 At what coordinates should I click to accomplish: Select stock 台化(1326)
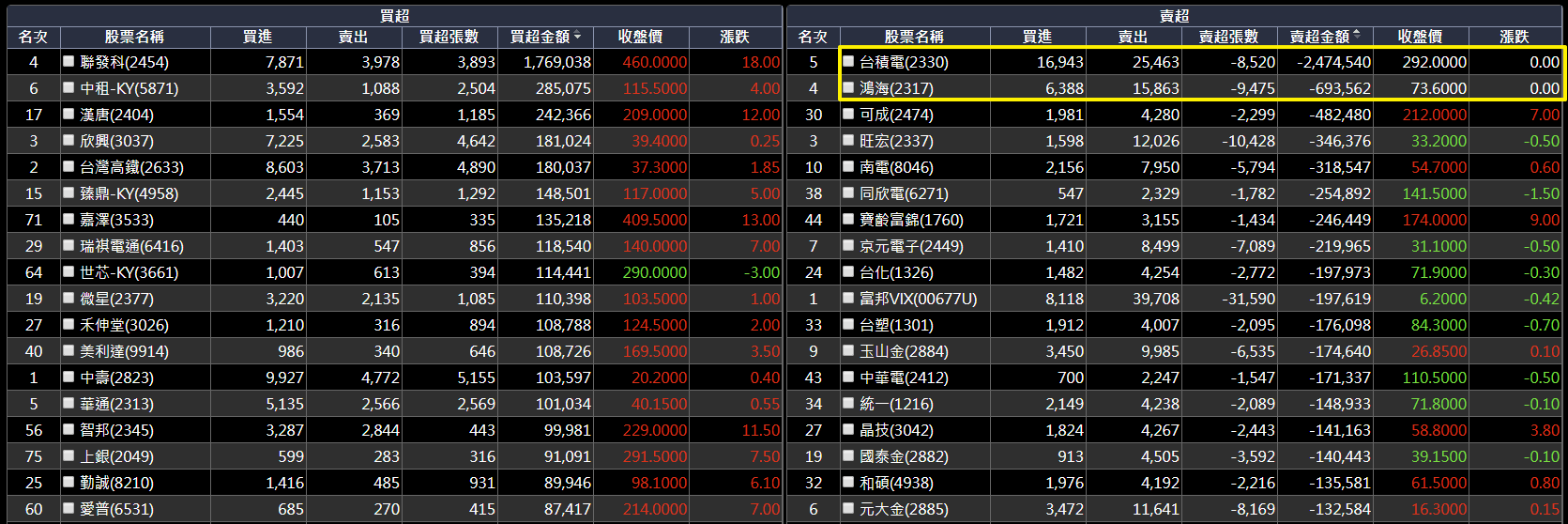click(896, 272)
